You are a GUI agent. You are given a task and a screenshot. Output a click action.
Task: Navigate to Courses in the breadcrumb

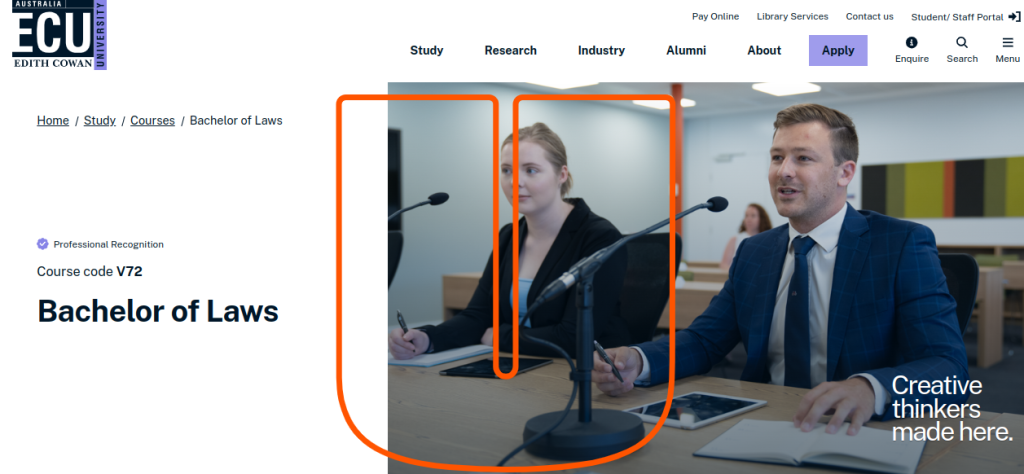point(152,121)
